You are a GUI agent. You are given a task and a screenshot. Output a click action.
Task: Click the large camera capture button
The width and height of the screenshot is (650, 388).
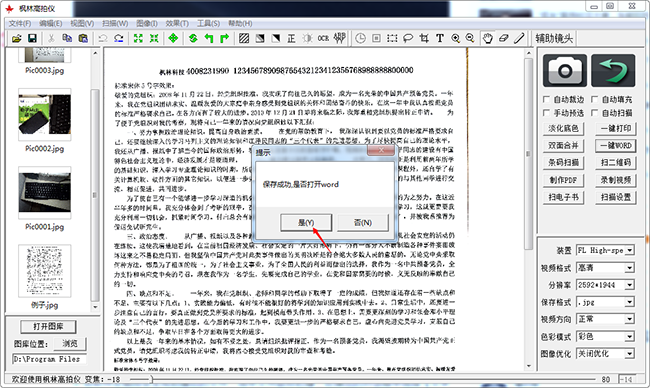tap(565, 70)
